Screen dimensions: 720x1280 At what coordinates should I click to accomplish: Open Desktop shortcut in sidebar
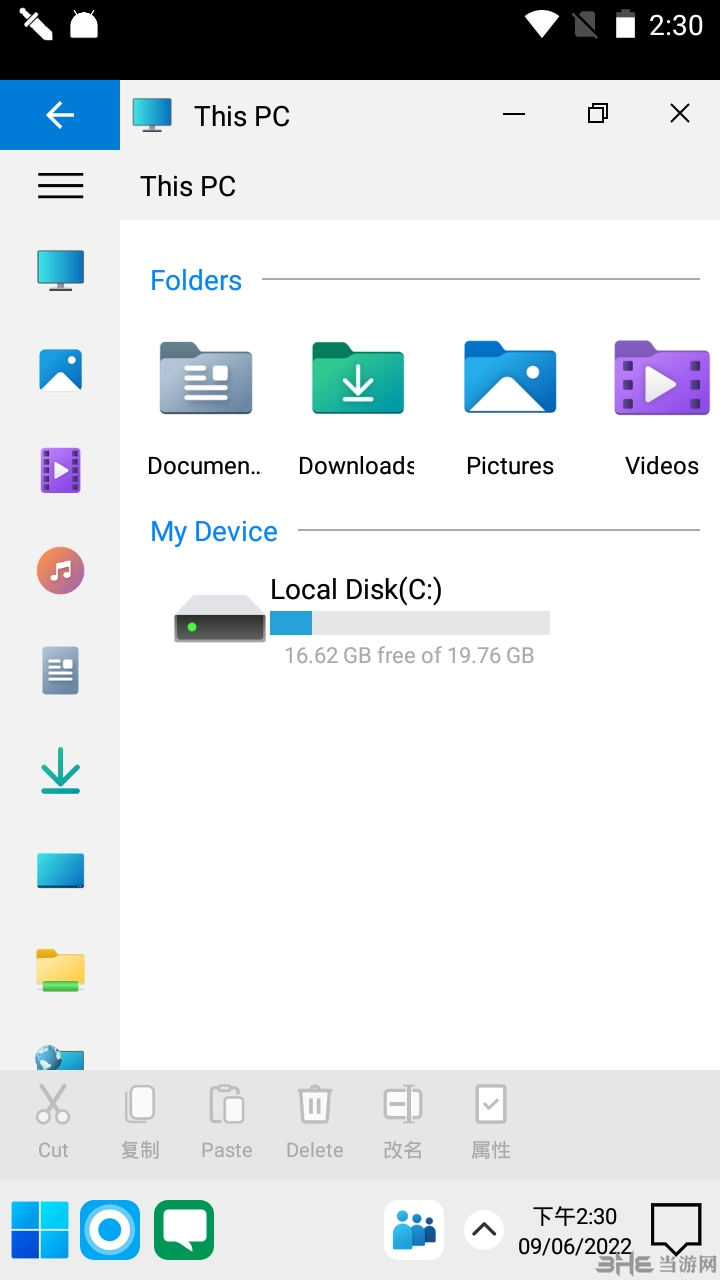click(60, 871)
